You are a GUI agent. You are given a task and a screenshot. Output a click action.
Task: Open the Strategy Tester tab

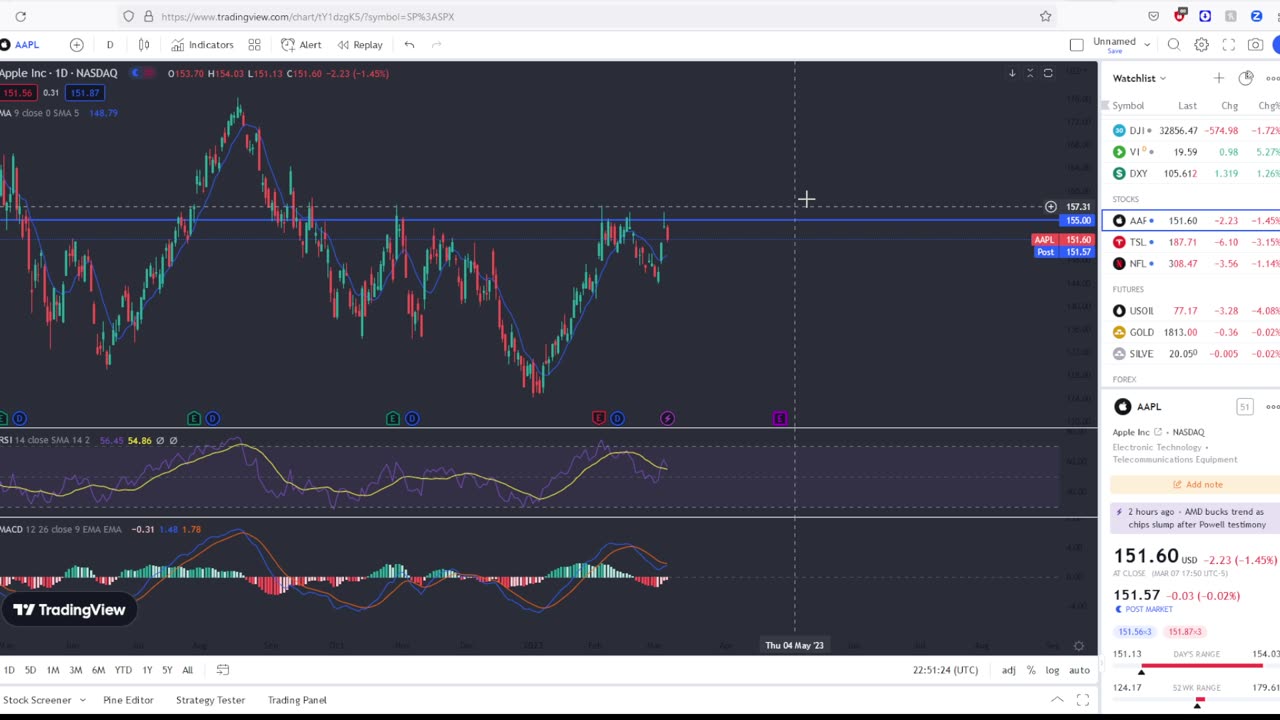210,700
